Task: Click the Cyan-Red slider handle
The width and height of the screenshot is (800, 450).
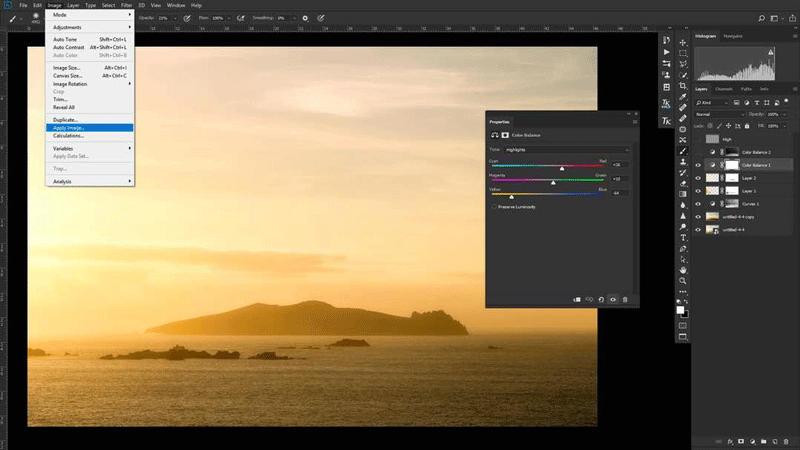Action: coord(562,168)
